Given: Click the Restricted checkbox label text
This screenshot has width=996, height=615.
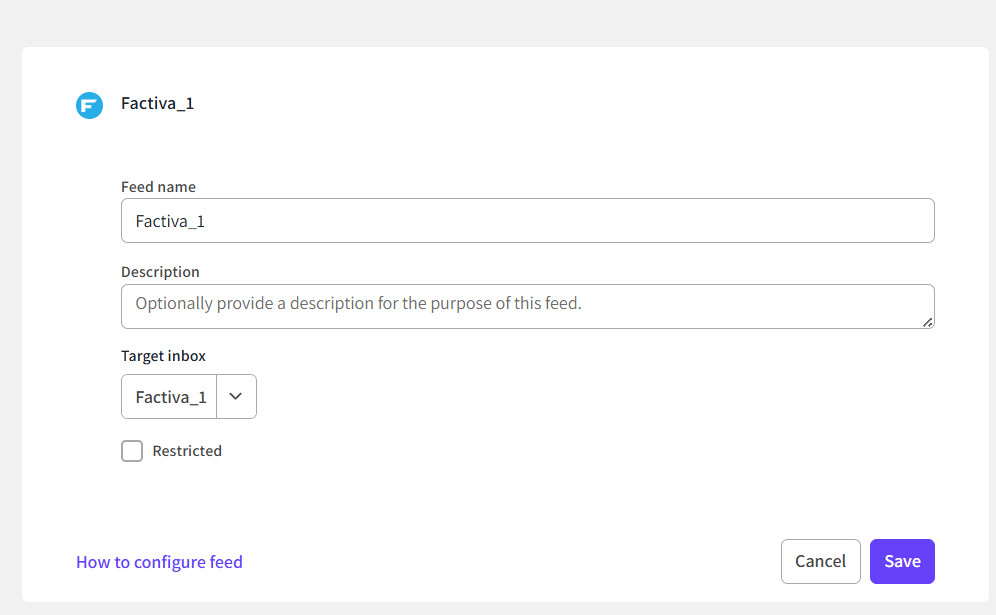Looking at the screenshot, I should 187,451.
